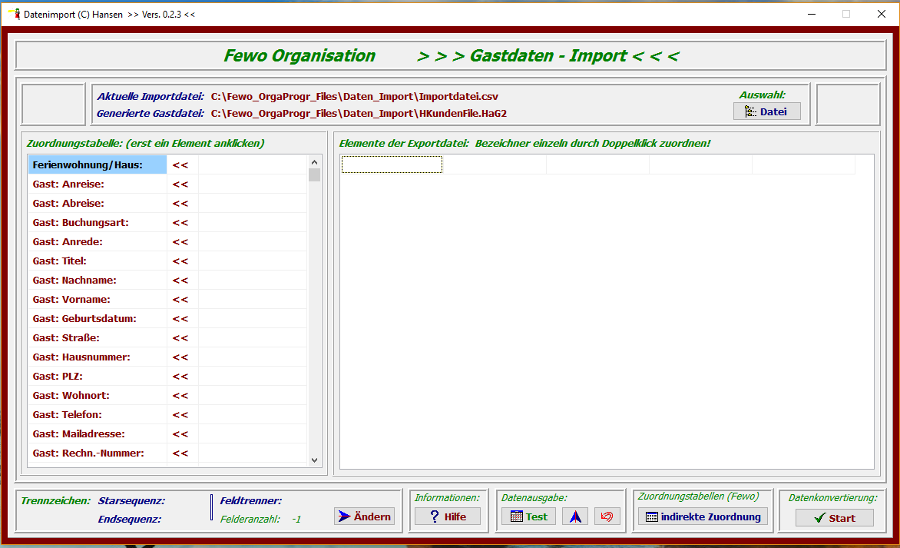The width and height of the screenshot is (900, 548).
Task: Click the << marker next to Gast: PLZ
Action: 180,376
